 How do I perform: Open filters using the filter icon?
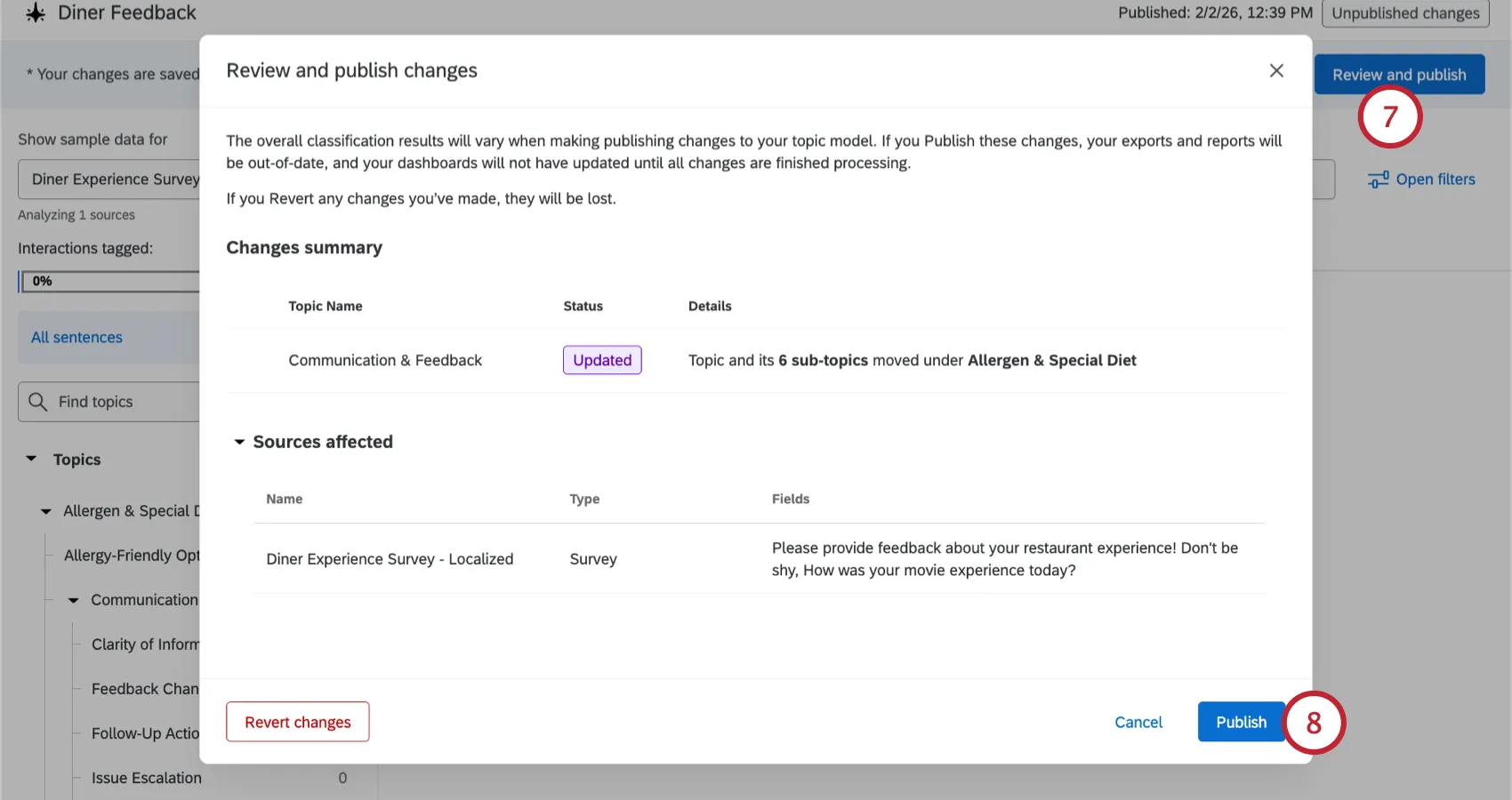(x=1378, y=179)
